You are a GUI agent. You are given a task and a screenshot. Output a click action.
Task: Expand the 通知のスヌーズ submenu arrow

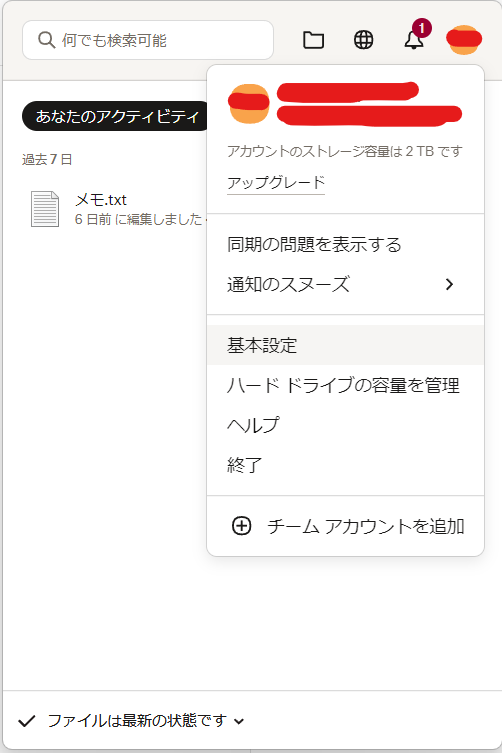pyautogui.click(x=449, y=284)
